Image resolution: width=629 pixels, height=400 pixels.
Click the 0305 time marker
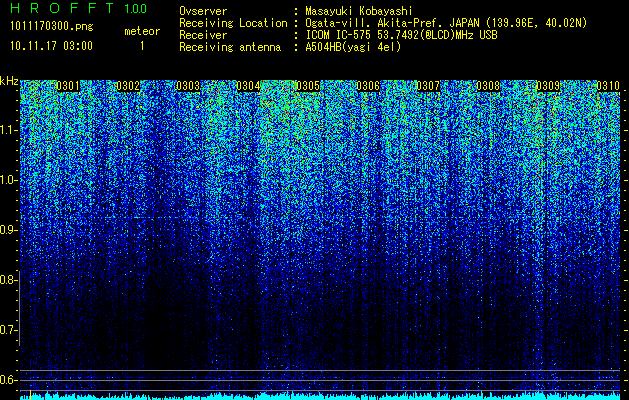(x=308, y=86)
